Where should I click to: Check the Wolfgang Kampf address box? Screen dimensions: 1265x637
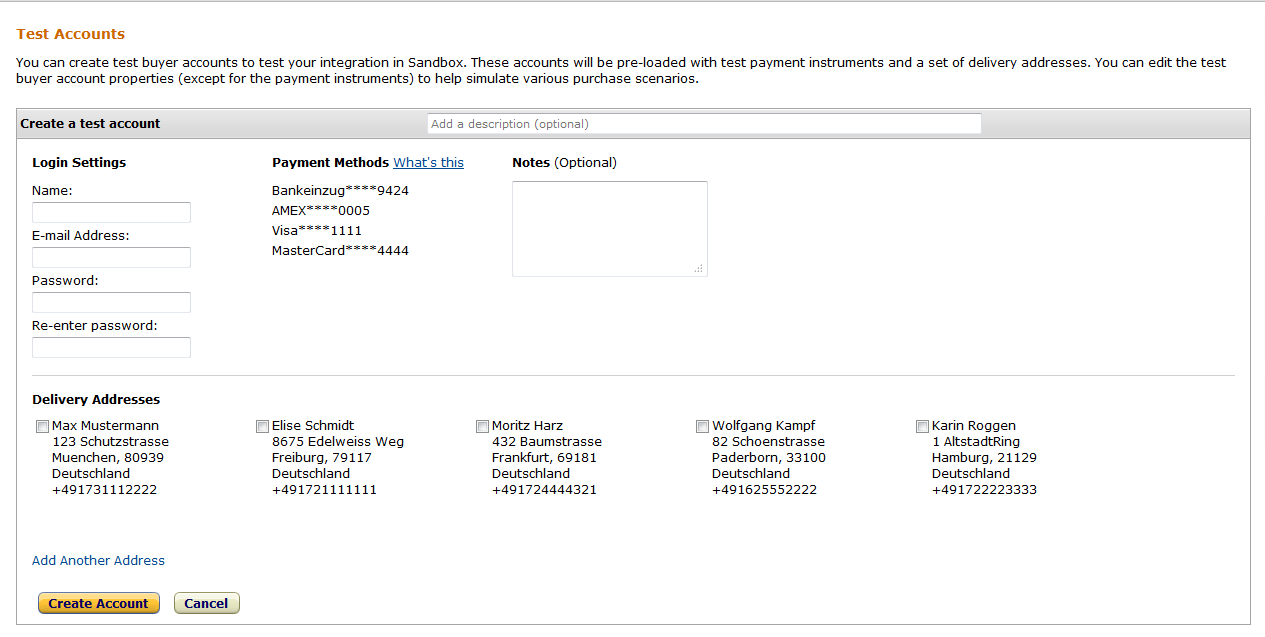702,426
